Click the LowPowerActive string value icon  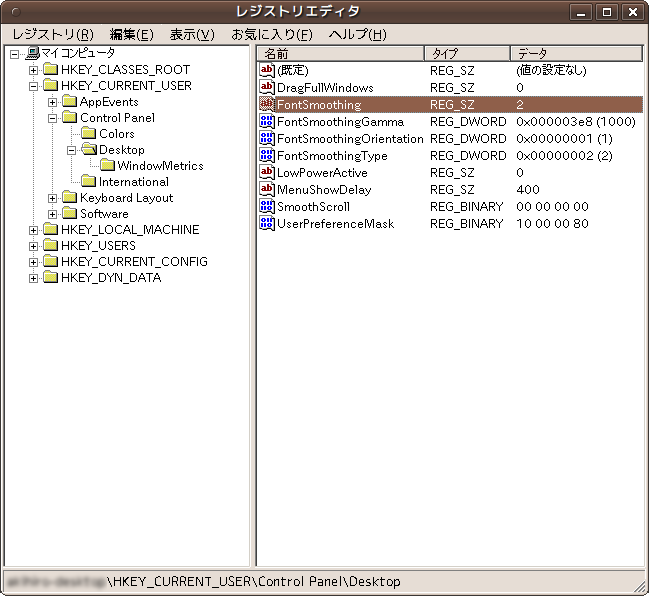[x=267, y=172]
